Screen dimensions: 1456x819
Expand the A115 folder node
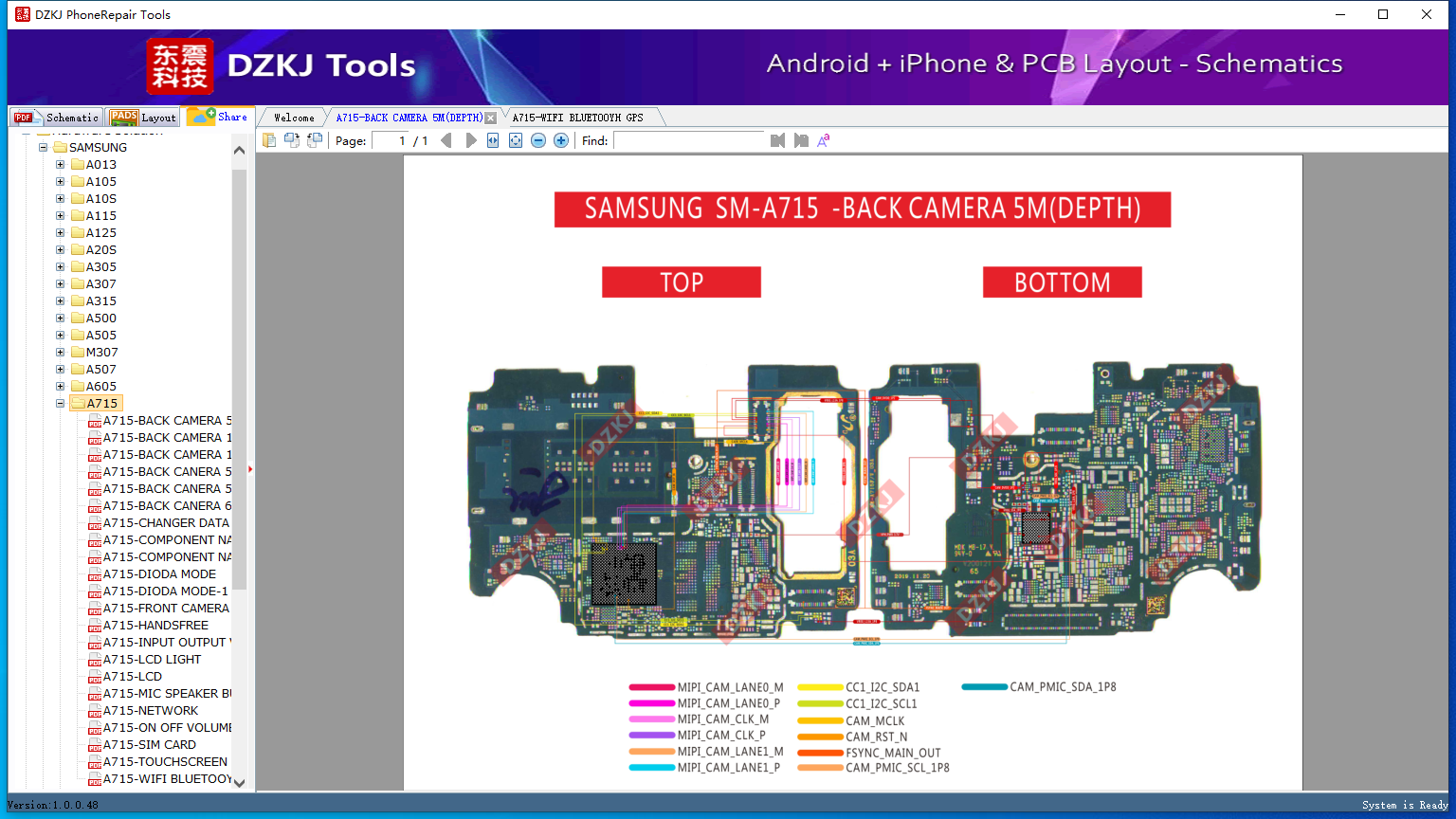(61, 216)
